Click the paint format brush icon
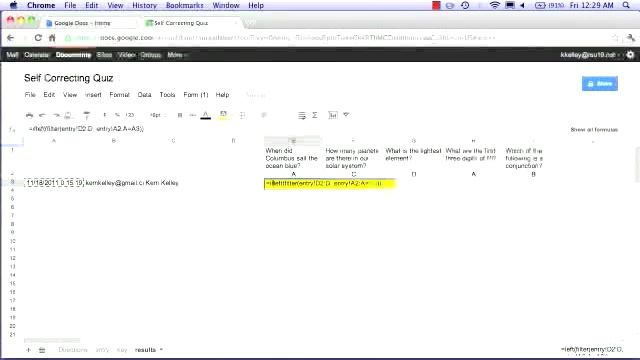 click(x=87, y=116)
